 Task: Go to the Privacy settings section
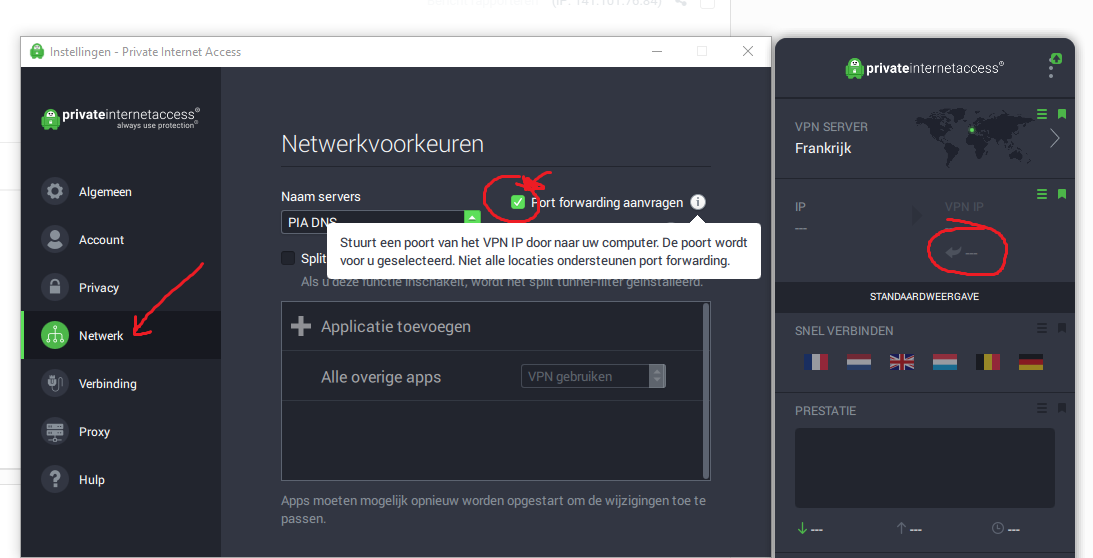[x=121, y=287]
